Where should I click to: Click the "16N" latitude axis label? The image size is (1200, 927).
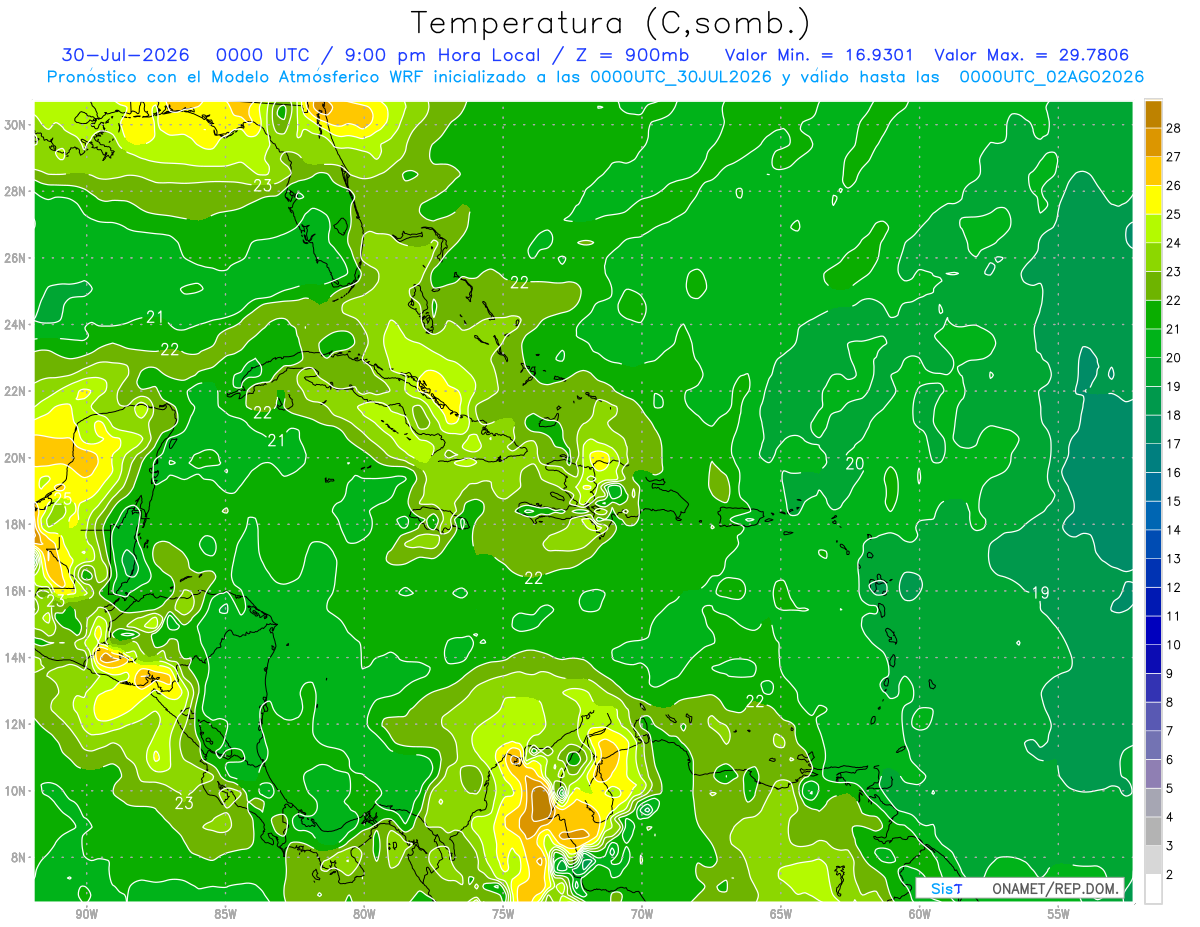coord(17,591)
